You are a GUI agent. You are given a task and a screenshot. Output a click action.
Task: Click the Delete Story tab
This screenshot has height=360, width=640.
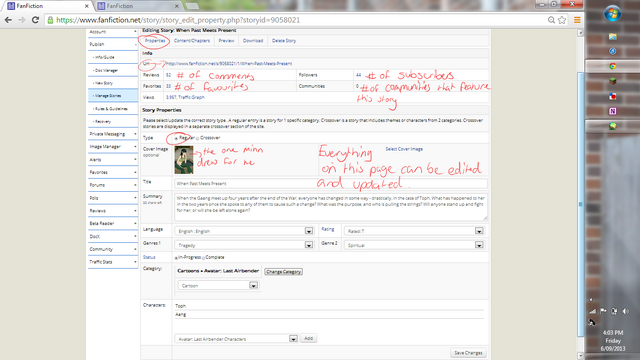click(284, 41)
